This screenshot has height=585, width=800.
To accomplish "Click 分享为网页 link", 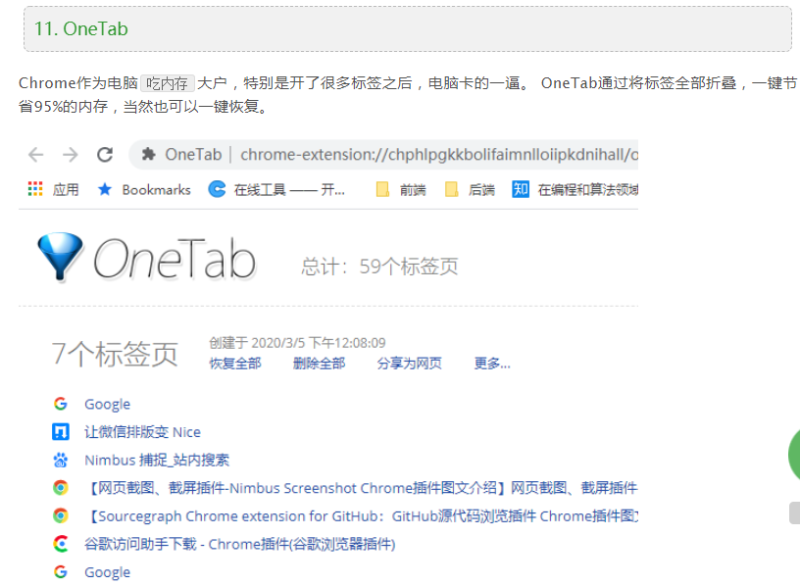I will (x=409, y=363).
